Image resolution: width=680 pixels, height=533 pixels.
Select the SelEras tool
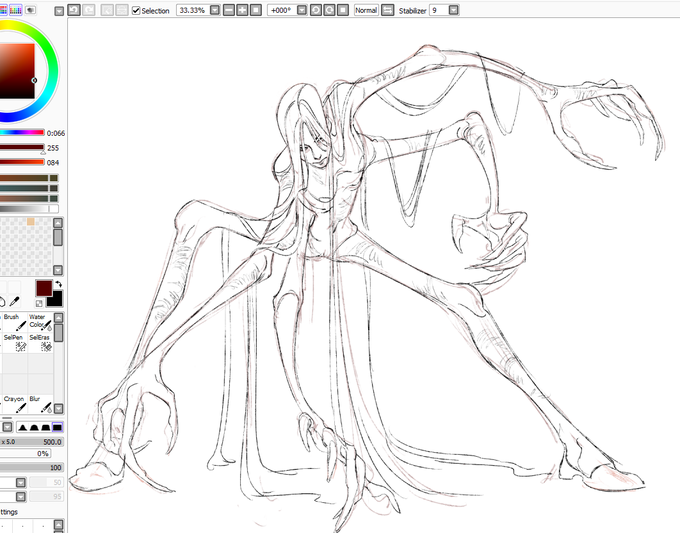(40, 343)
